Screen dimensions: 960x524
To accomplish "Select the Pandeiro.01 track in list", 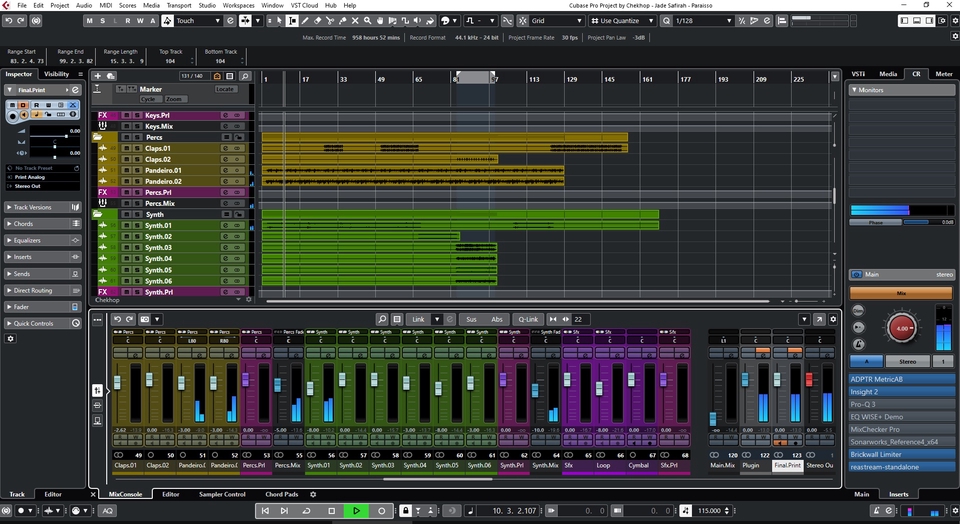I will coord(163,170).
